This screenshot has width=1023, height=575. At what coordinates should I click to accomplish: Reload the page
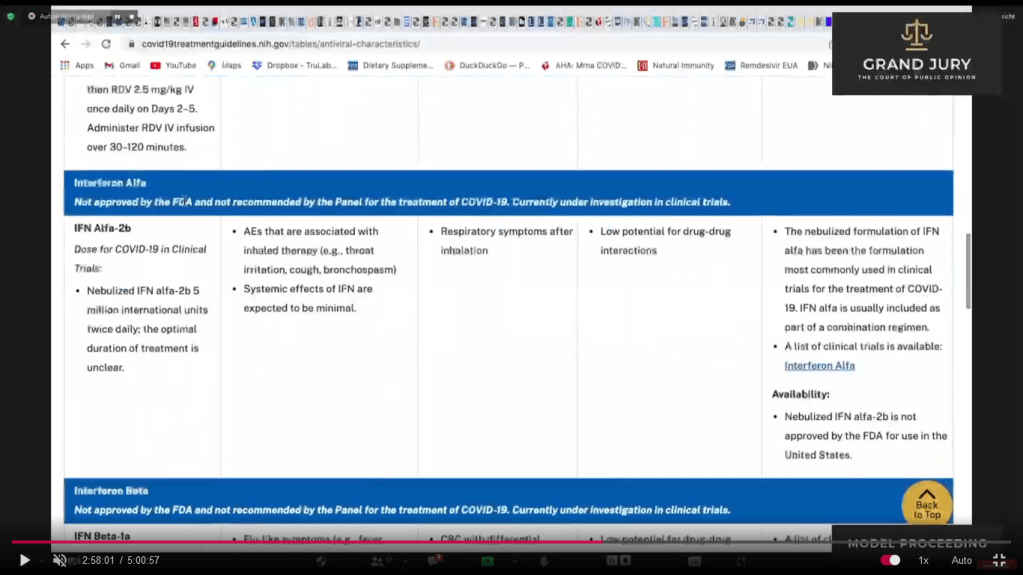(x=106, y=44)
